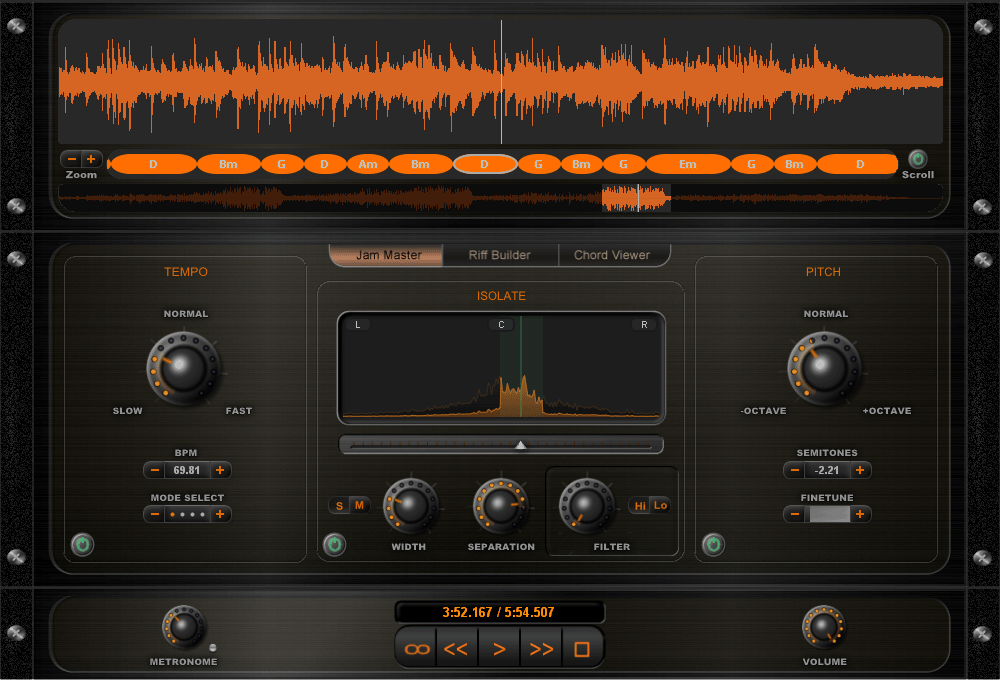Click the BPM value field 69.81

pos(187,470)
